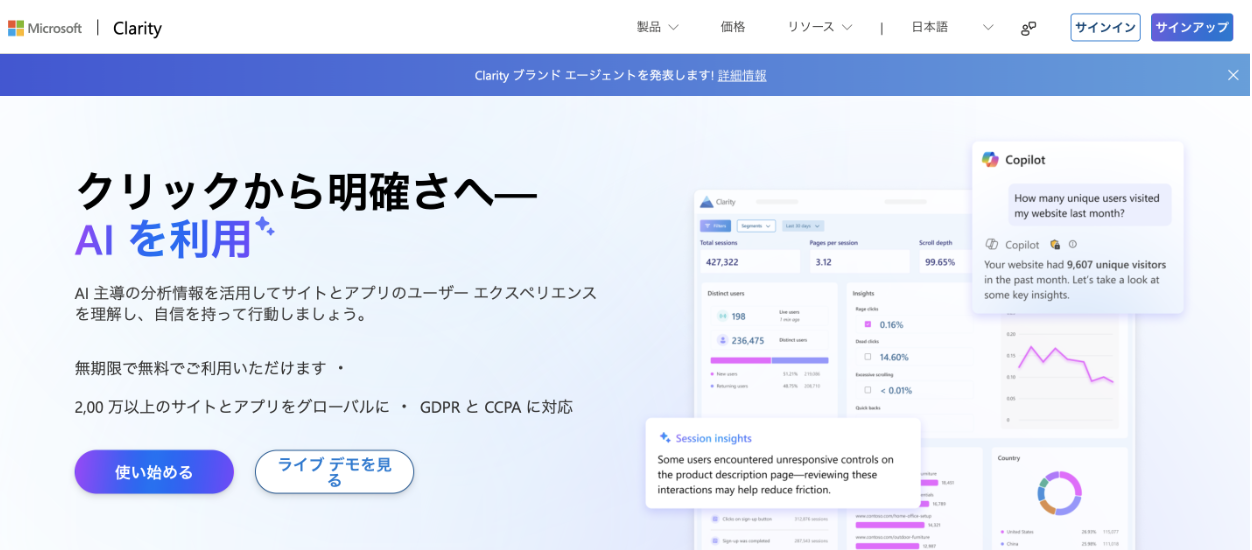The image size is (1252, 550).
Task: Click the Session insights sparkle icon
Action: pos(665,438)
